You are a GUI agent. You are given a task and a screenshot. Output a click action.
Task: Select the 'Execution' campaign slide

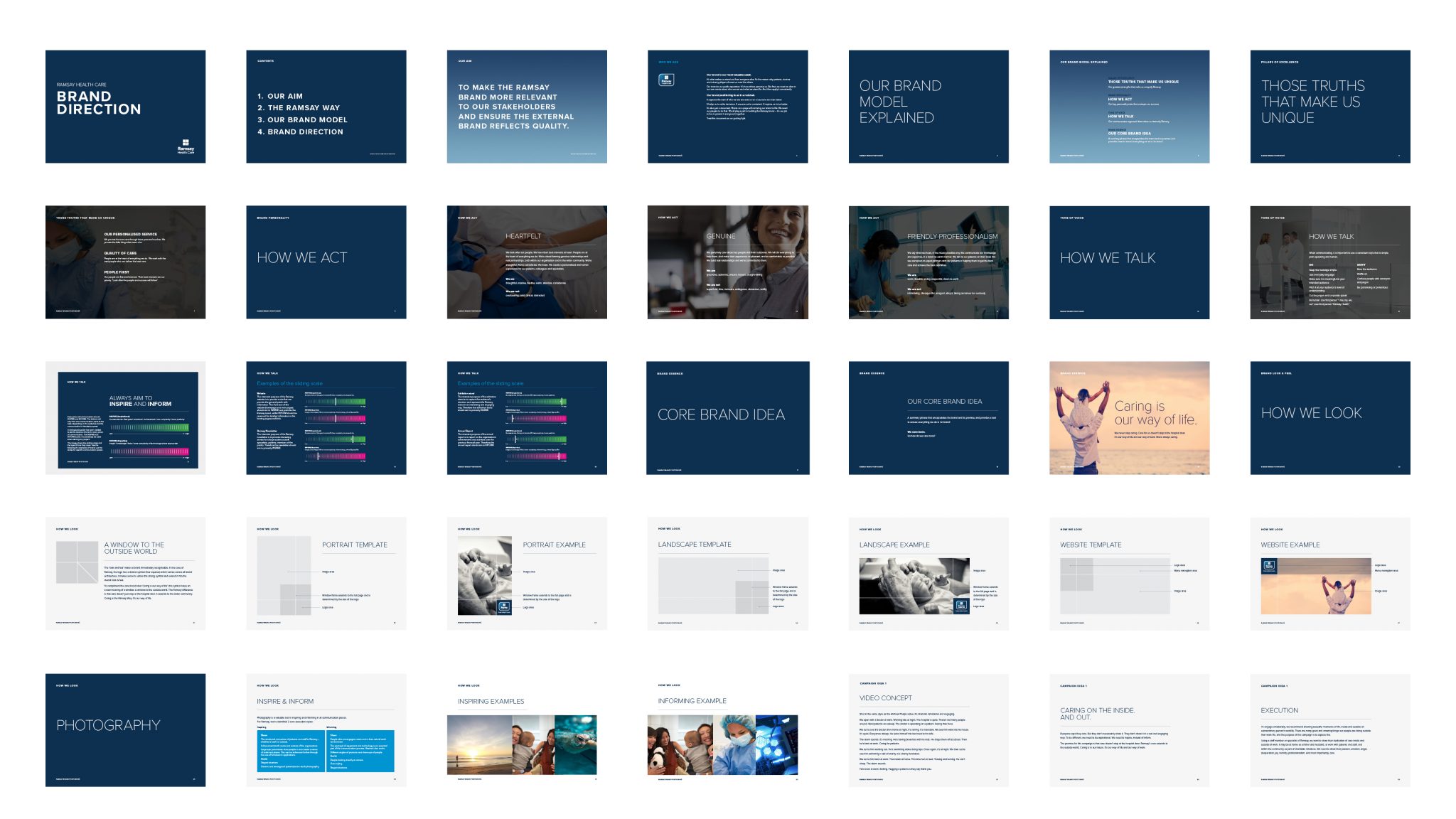coord(1330,730)
